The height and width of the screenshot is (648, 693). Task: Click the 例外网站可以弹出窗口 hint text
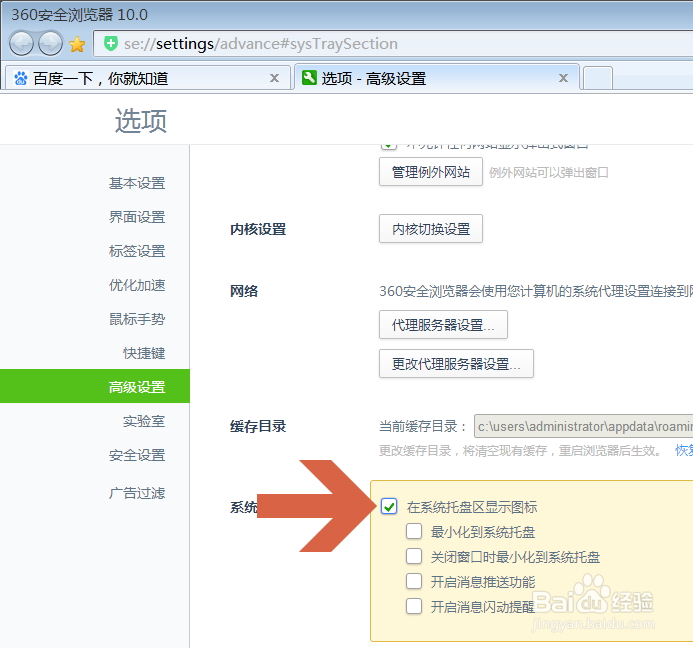[x=548, y=172]
